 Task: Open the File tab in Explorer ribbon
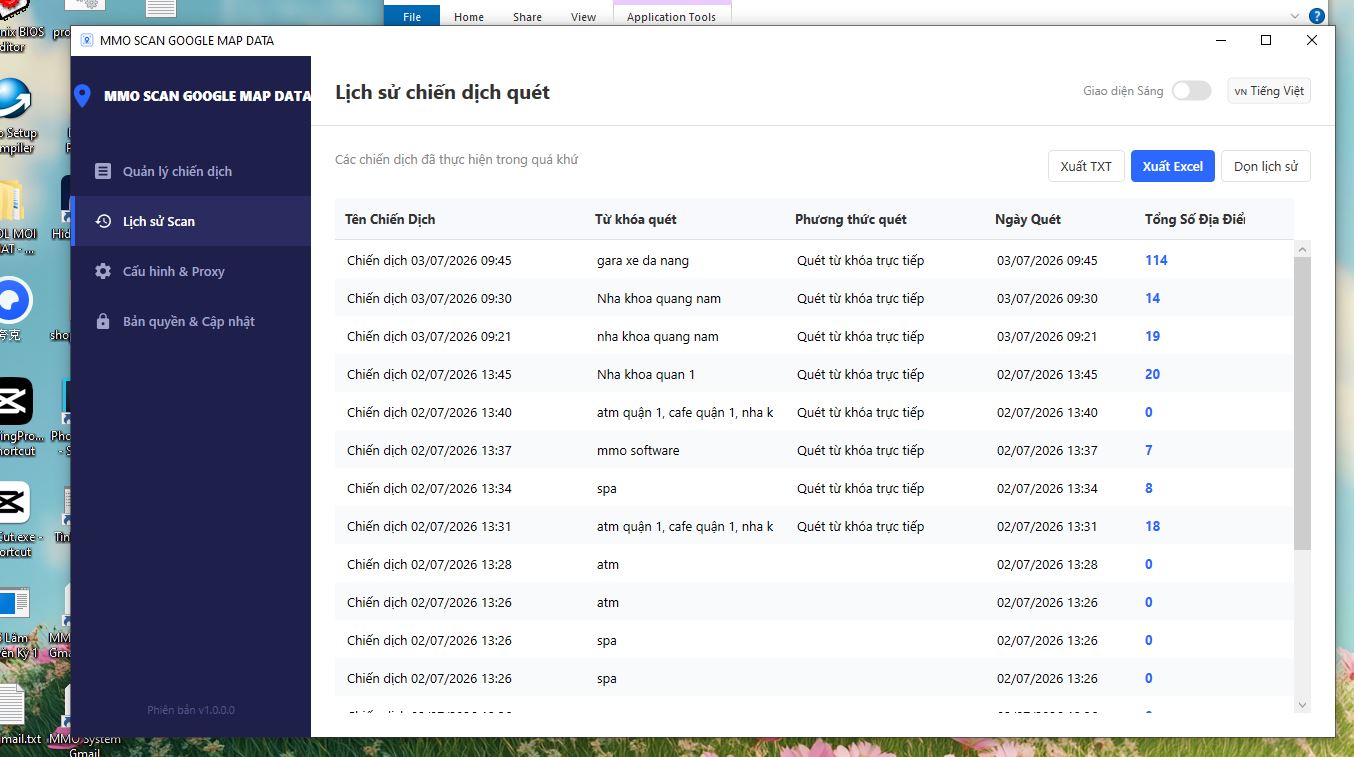point(412,17)
